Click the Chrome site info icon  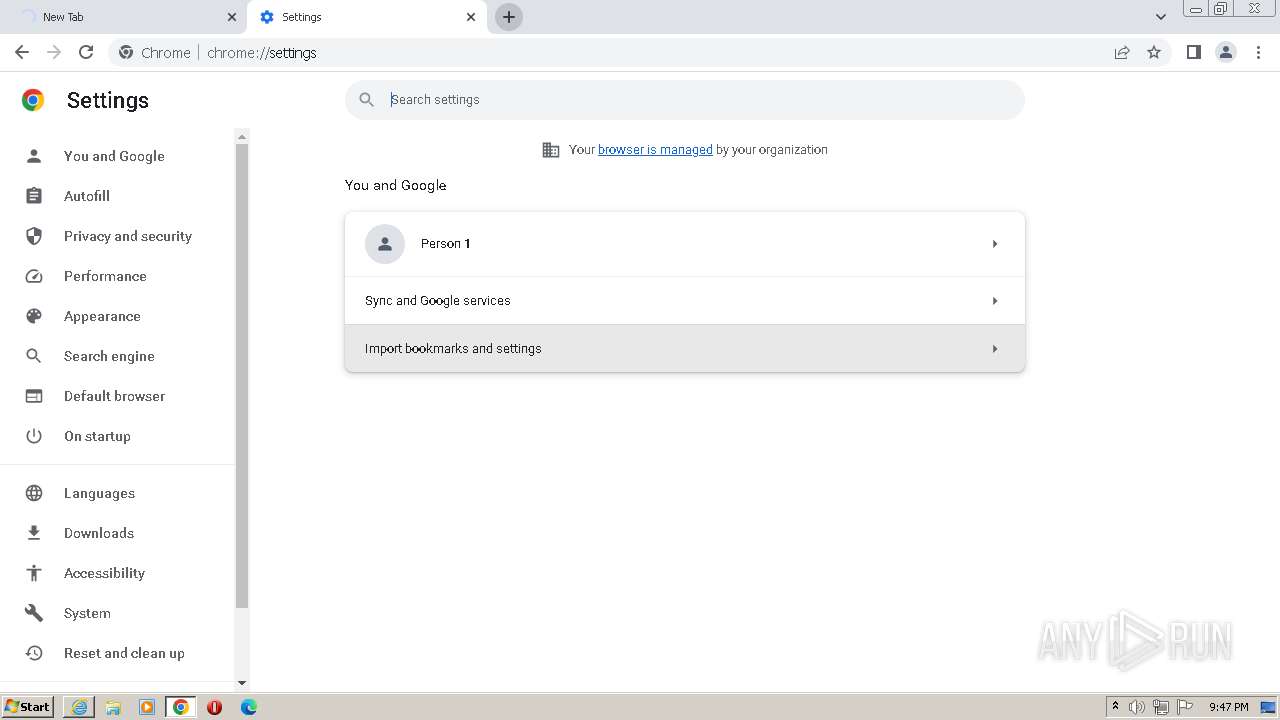[126, 52]
